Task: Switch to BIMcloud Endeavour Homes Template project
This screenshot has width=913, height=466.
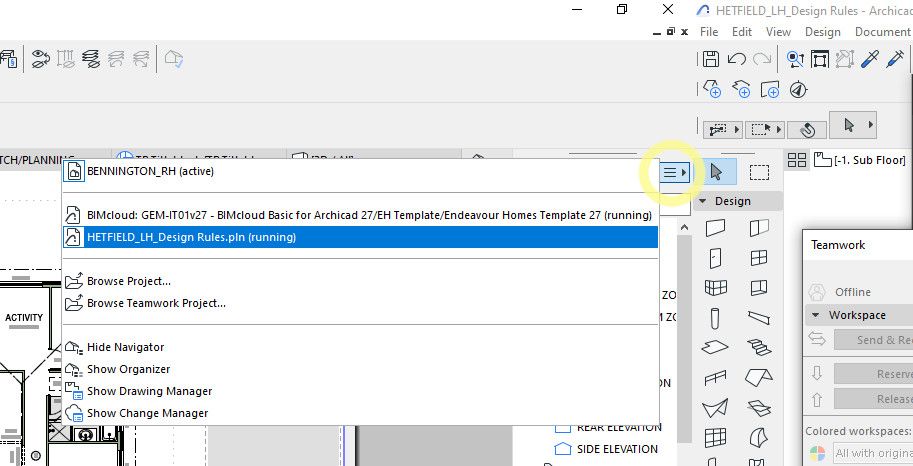Action: (x=360, y=215)
